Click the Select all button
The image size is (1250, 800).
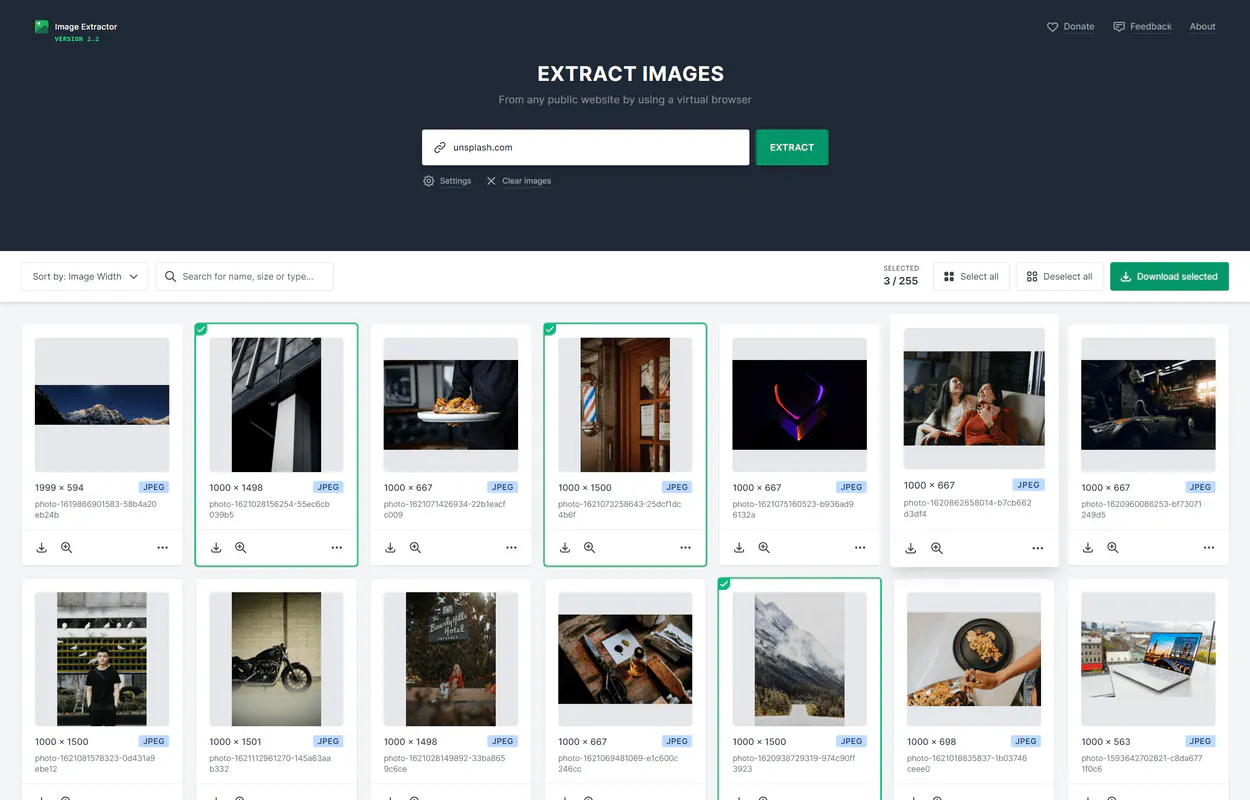[971, 277]
